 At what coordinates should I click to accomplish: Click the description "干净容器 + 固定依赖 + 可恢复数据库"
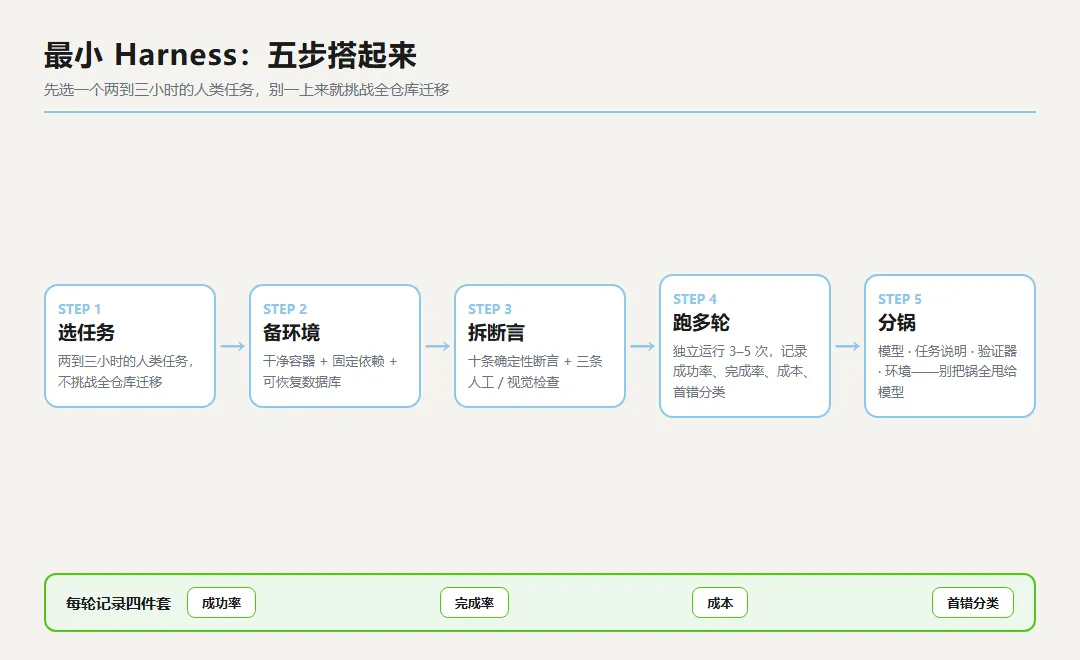point(330,371)
